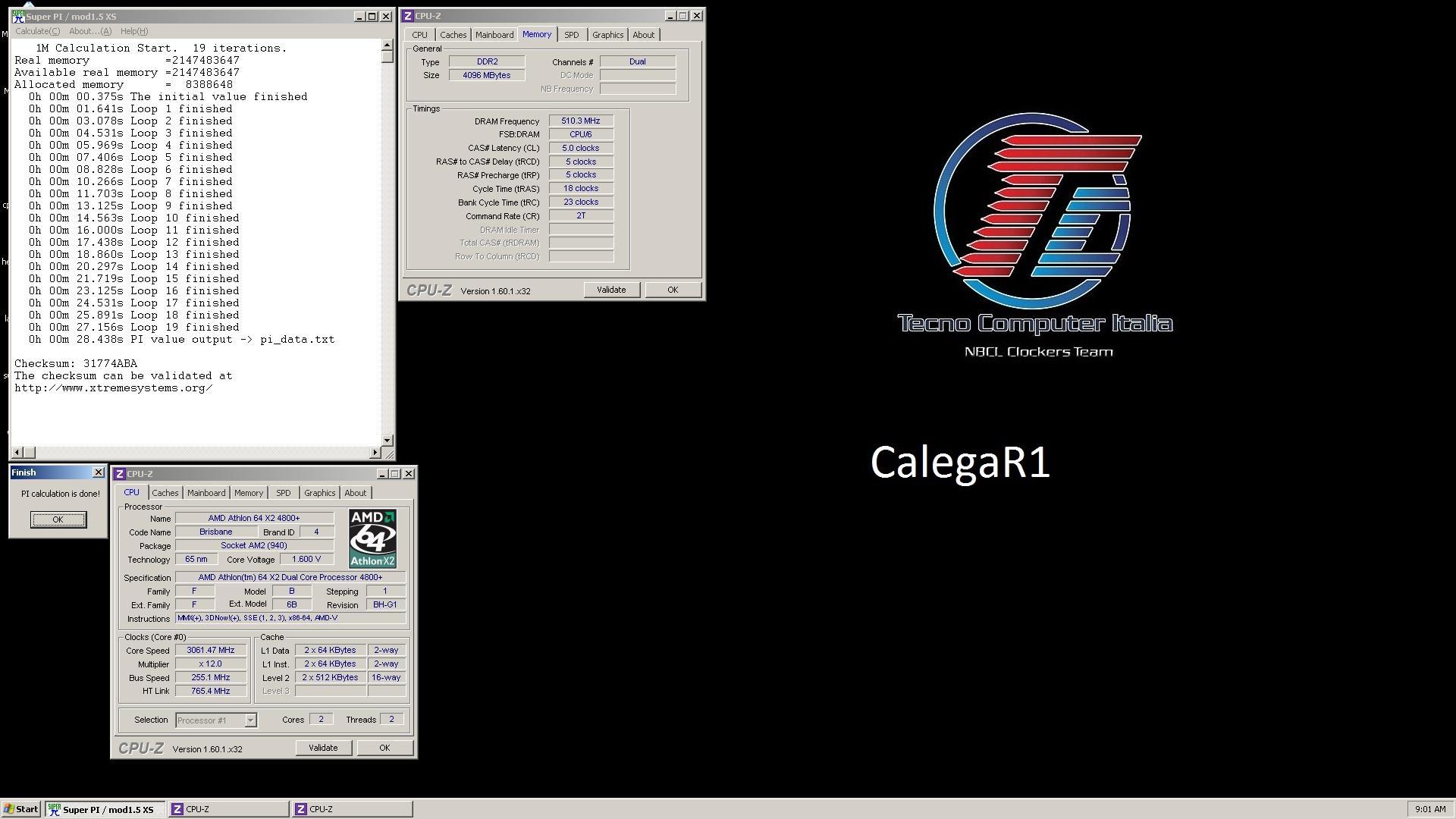Switch to Caches tab in Memory CPU-Z window

click(x=453, y=35)
